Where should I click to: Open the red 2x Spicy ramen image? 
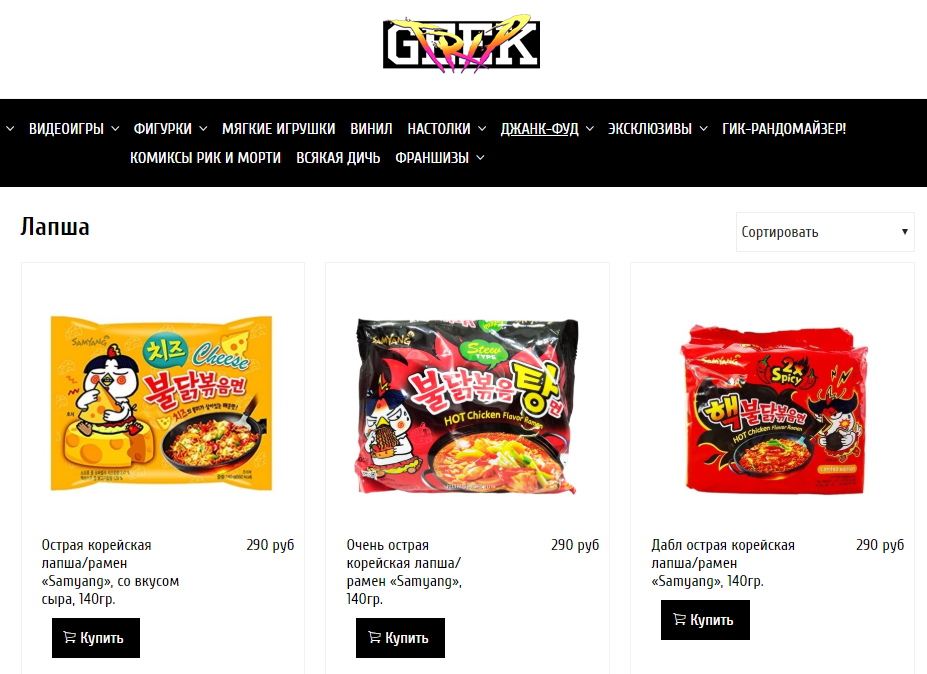774,410
